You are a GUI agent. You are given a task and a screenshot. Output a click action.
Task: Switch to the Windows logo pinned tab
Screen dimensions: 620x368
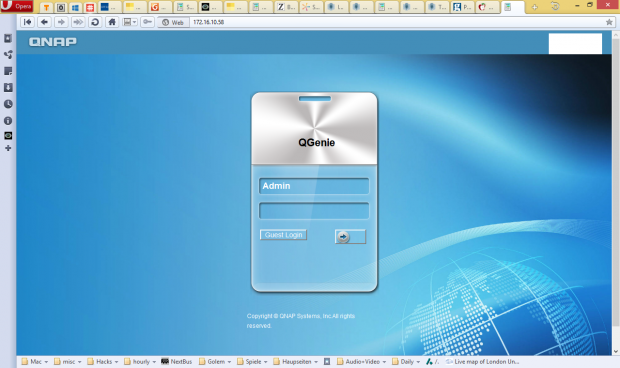(75, 7)
